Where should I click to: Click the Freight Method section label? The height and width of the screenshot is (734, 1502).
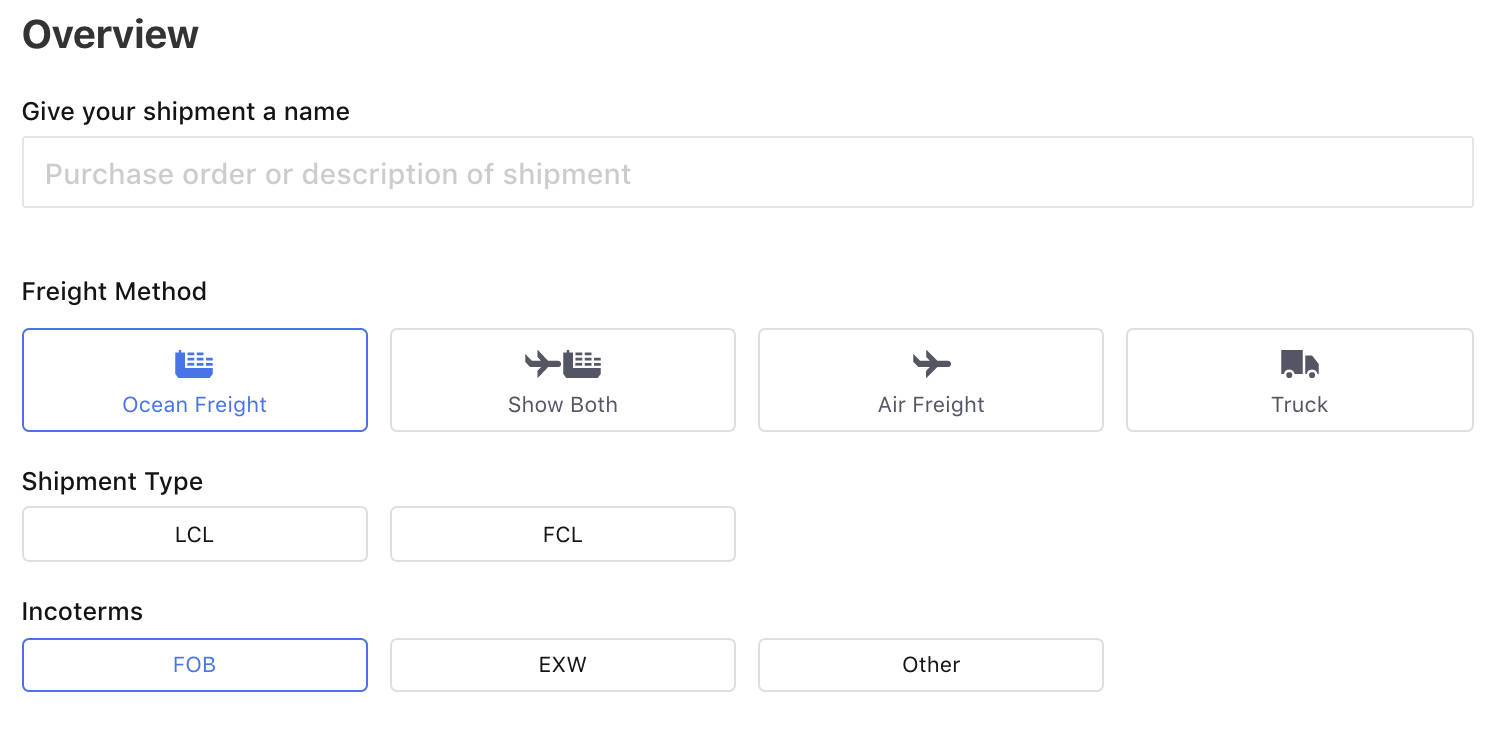click(113, 291)
